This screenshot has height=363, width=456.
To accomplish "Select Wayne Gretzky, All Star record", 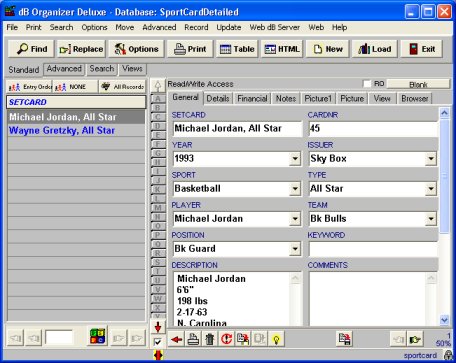I will 76,130.
